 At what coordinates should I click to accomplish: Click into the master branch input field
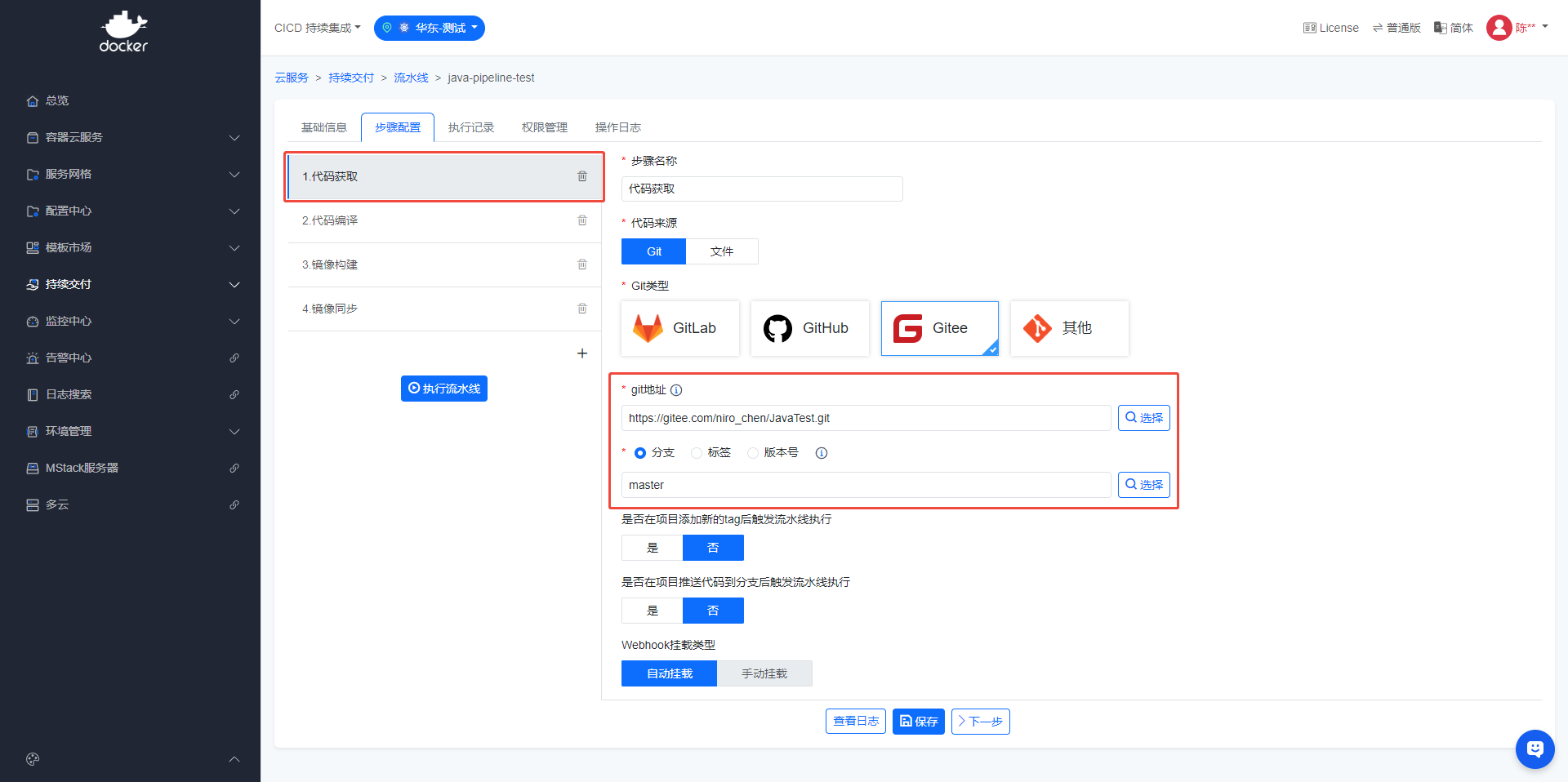pyautogui.click(x=866, y=485)
